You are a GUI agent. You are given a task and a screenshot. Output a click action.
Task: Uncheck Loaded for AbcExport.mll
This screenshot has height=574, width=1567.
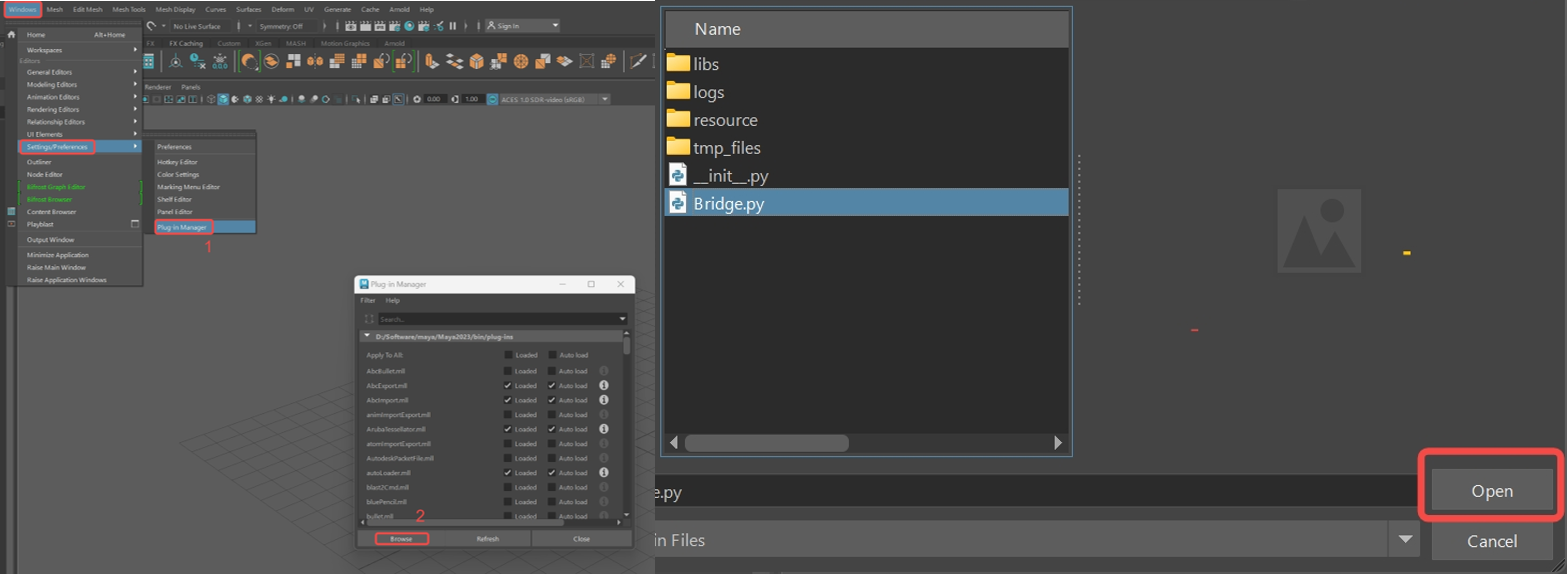point(508,385)
